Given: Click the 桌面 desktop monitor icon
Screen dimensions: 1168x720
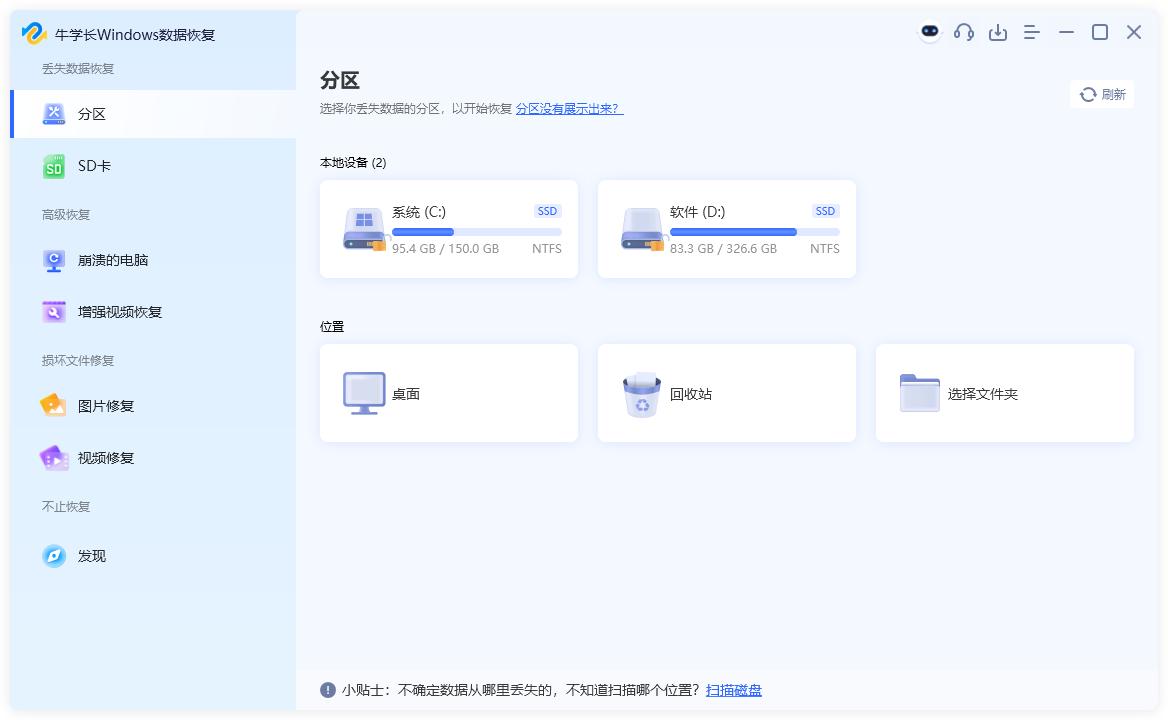Looking at the screenshot, I should pos(362,392).
